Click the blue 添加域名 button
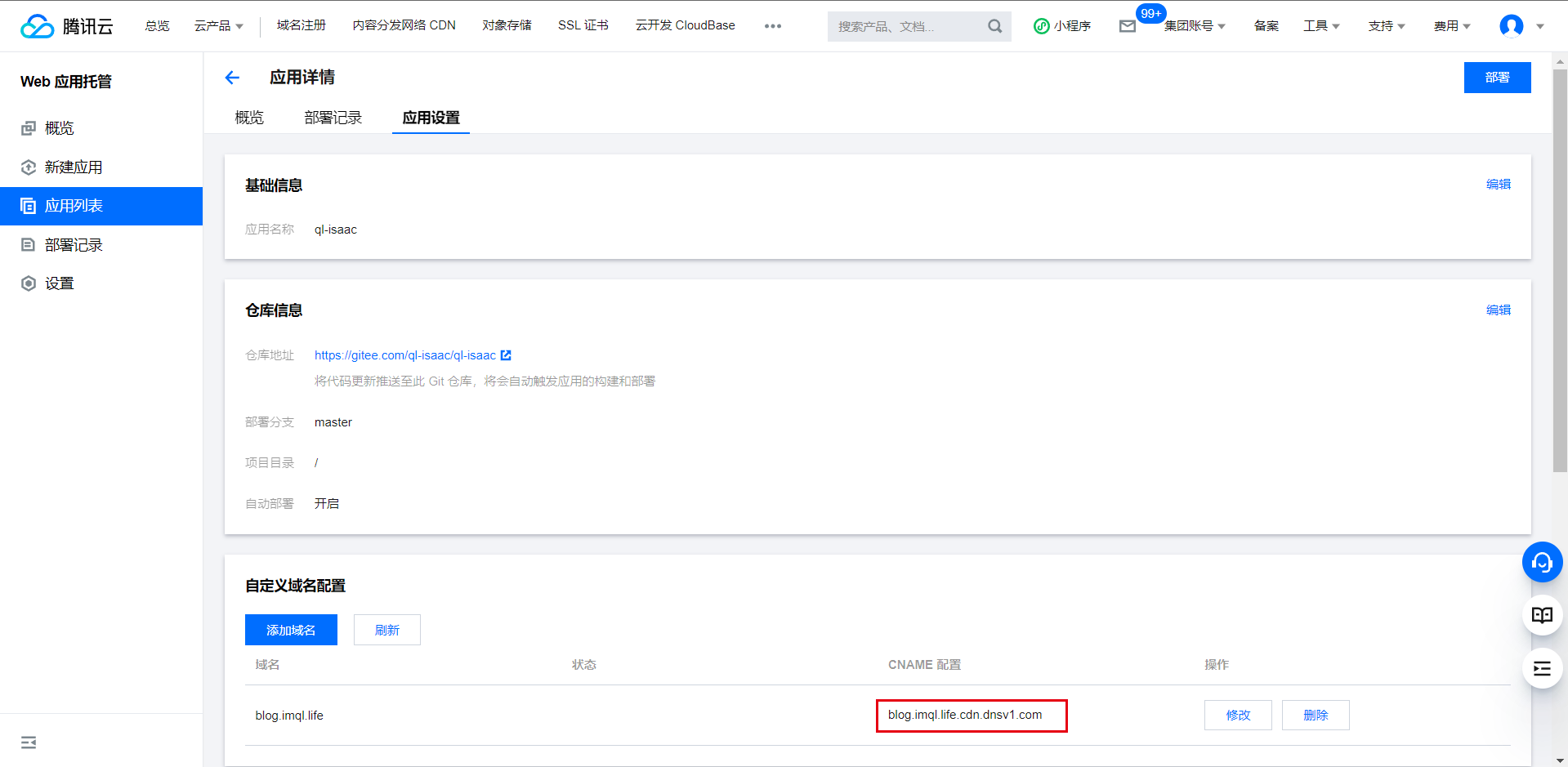The width and height of the screenshot is (1568, 767). pyautogui.click(x=291, y=630)
